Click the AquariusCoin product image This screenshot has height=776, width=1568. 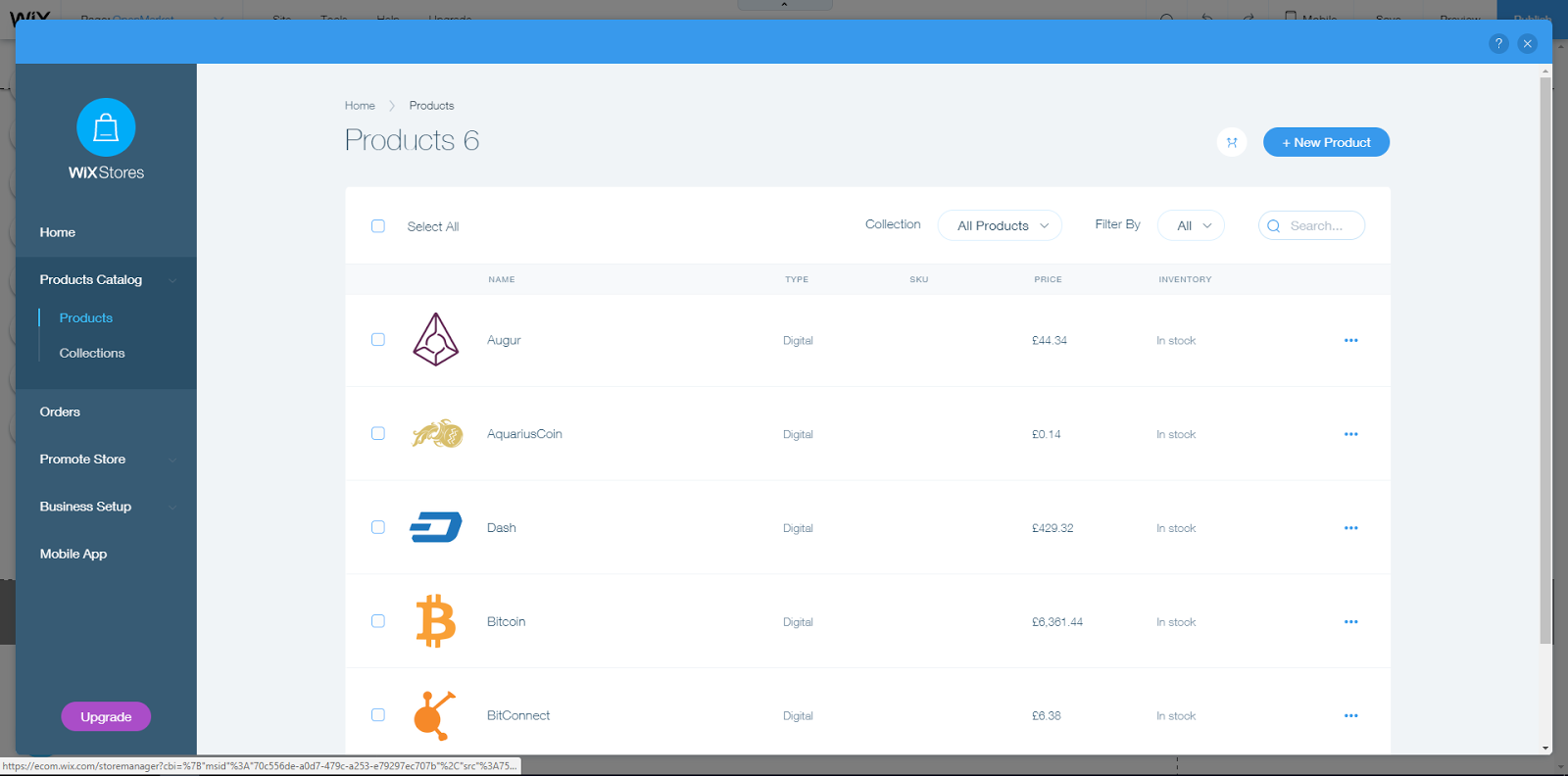tap(437, 433)
